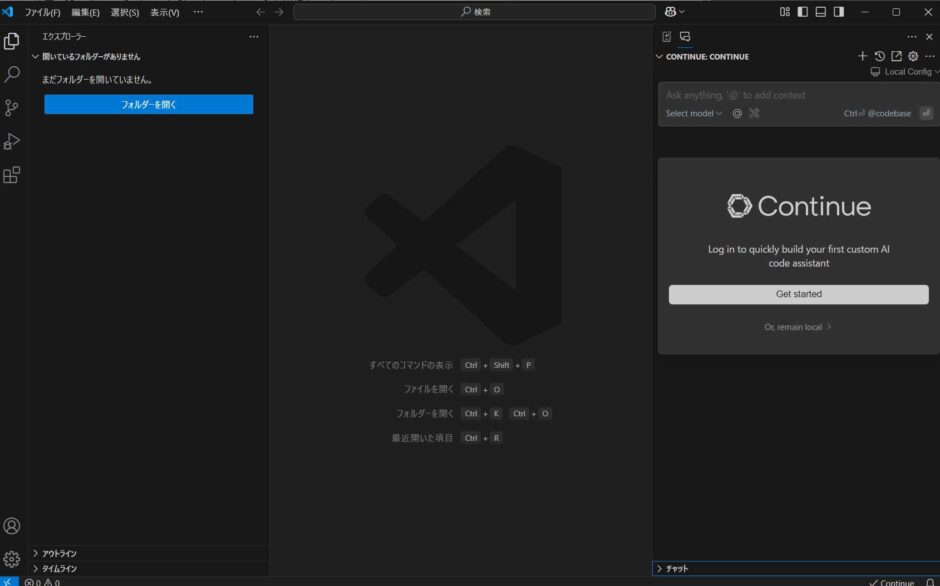View Continue session history via the clock icon
Screen dimensions: 940x586
pos(880,56)
